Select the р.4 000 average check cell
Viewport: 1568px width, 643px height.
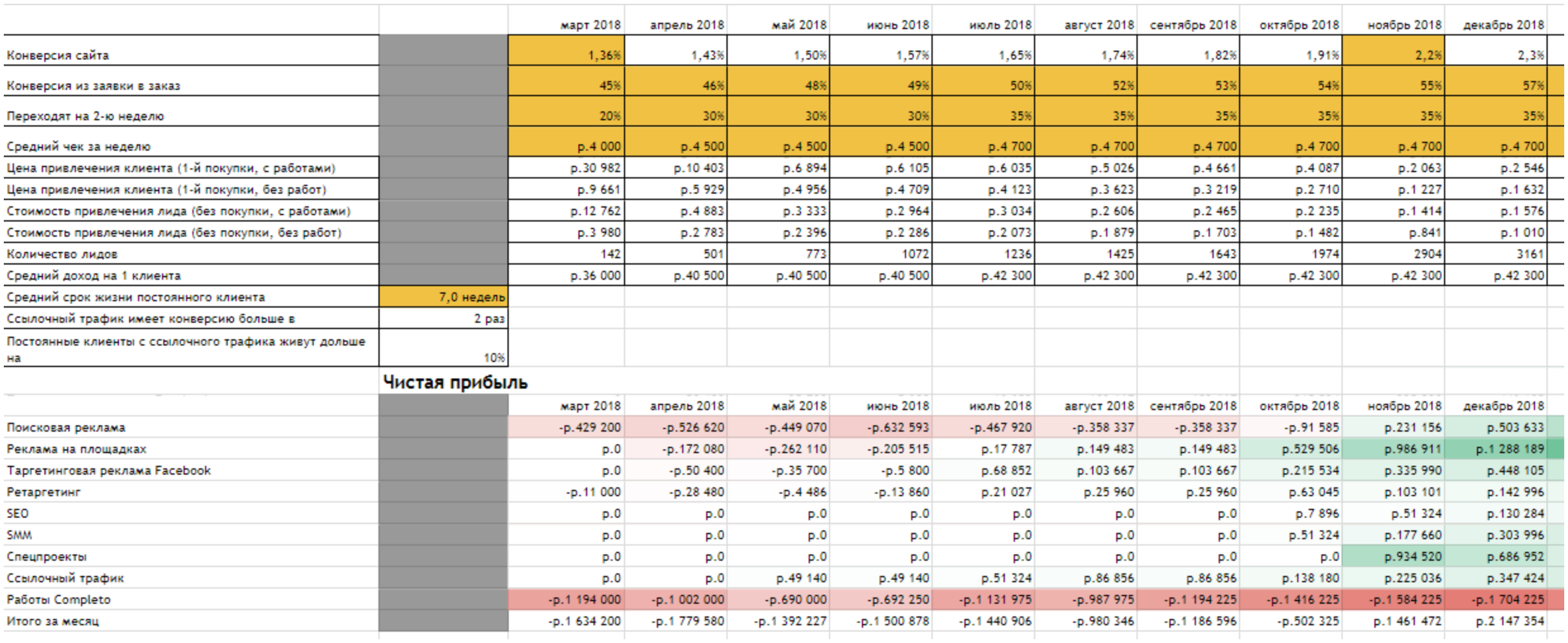tap(566, 141)
